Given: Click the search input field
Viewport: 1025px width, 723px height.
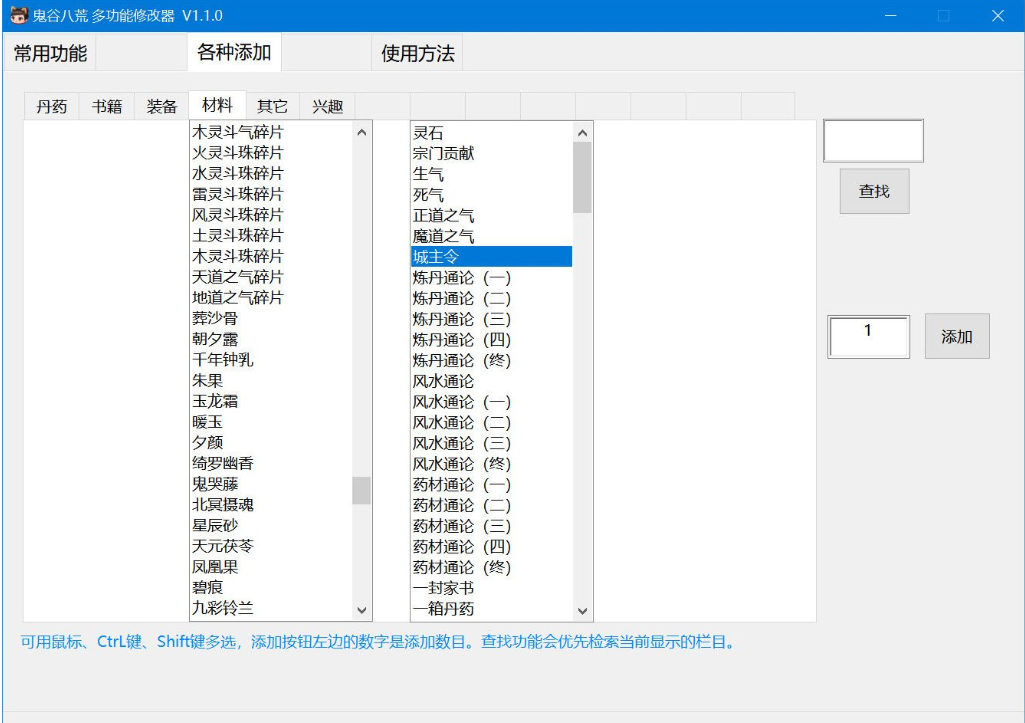Looking at the screenshot, I should coord(871,140).
